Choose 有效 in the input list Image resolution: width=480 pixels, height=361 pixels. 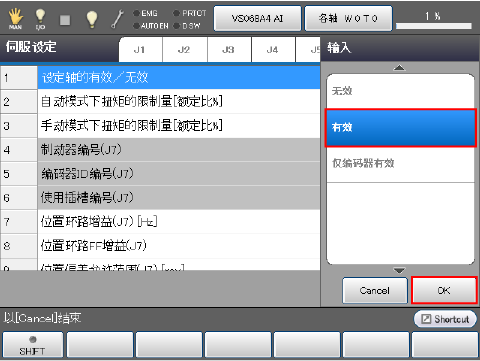[x=400, y=128]
